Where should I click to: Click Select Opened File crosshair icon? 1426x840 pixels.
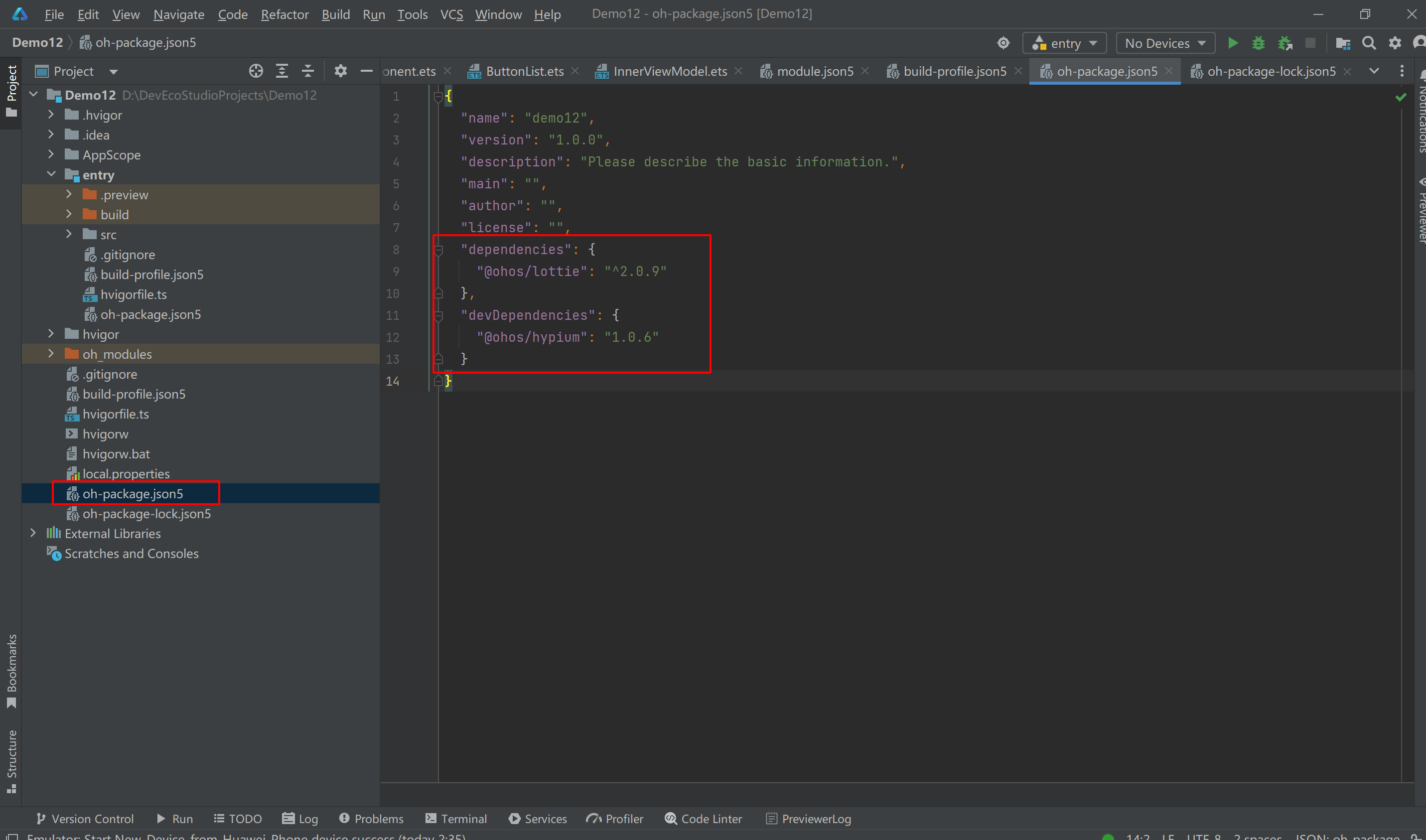click(256, 71)
